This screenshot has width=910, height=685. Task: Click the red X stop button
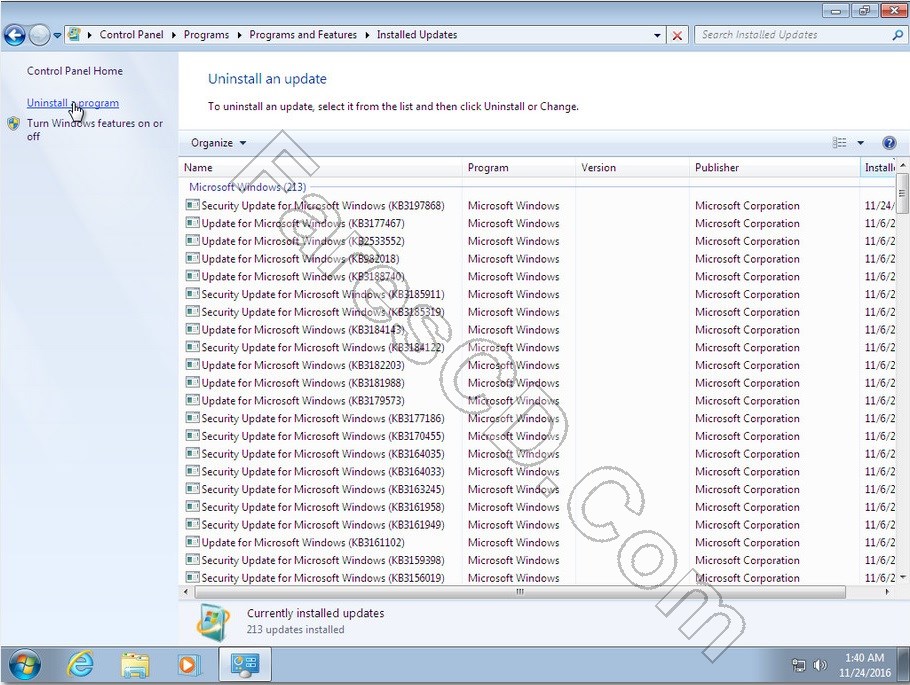[677, 35]
